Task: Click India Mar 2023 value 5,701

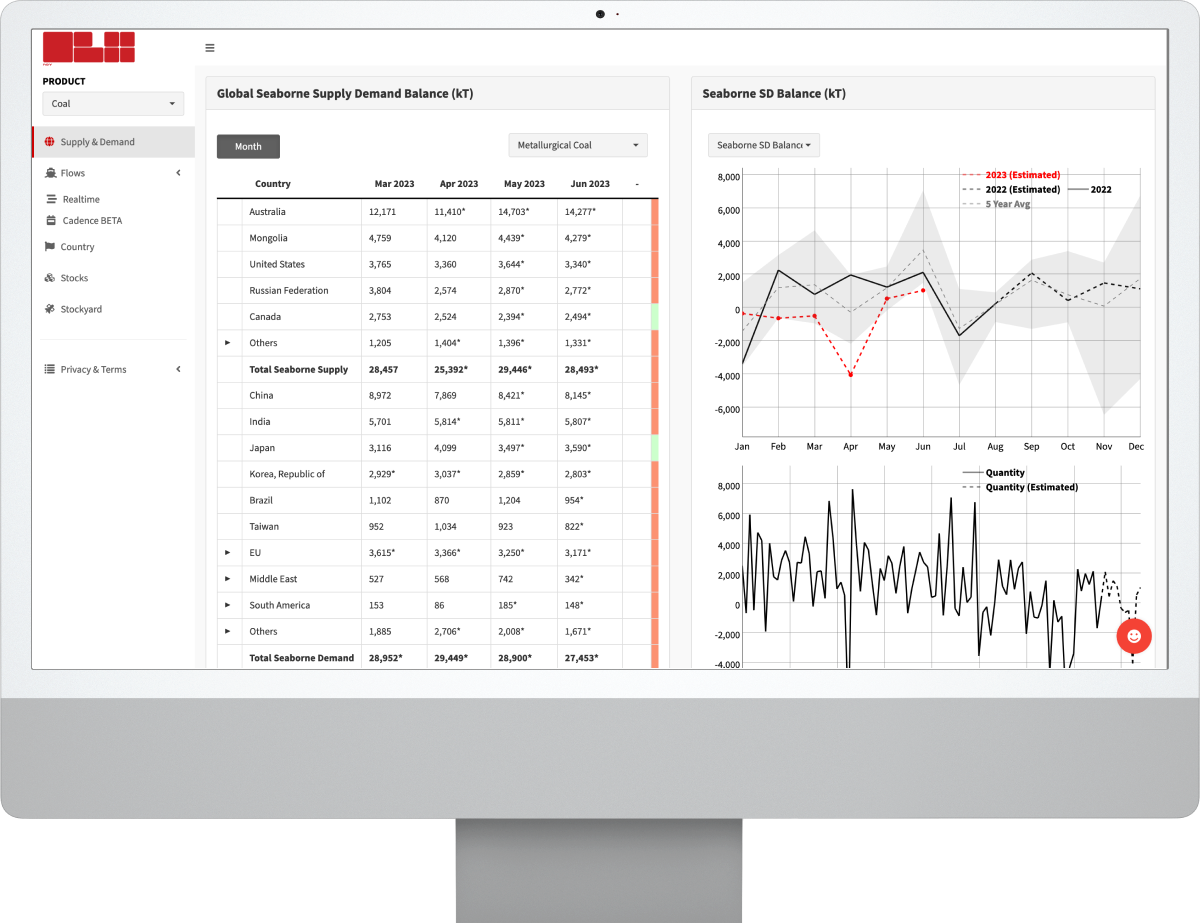Action: tap(381, 422)
